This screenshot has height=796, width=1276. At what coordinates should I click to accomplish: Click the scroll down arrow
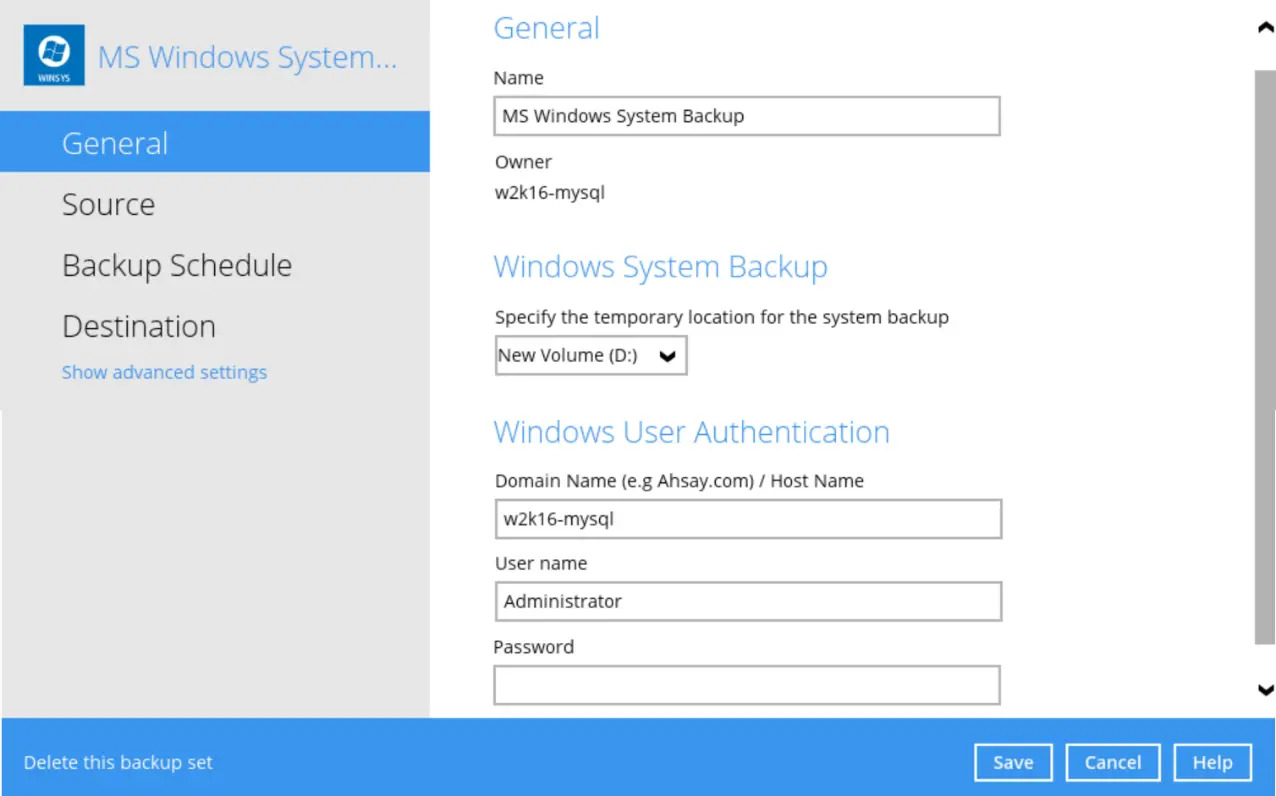click(x=1265, y=689)
